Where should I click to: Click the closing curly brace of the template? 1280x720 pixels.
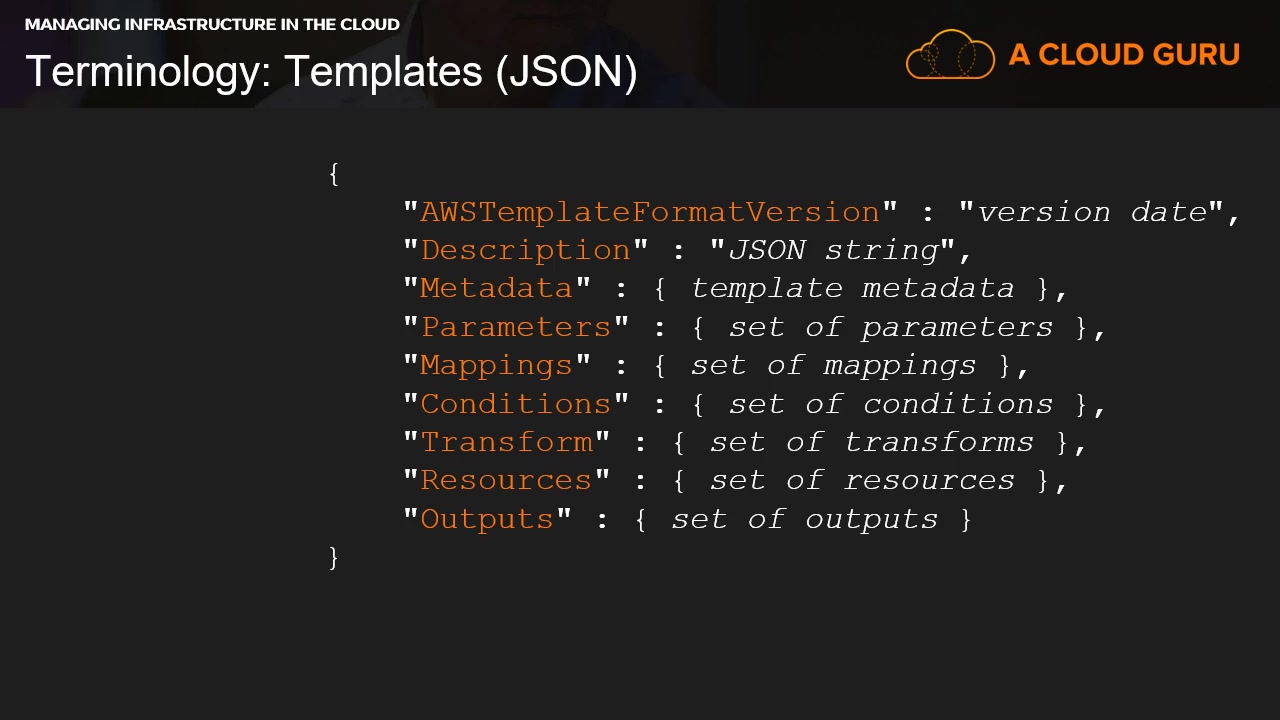pos(334,558)
